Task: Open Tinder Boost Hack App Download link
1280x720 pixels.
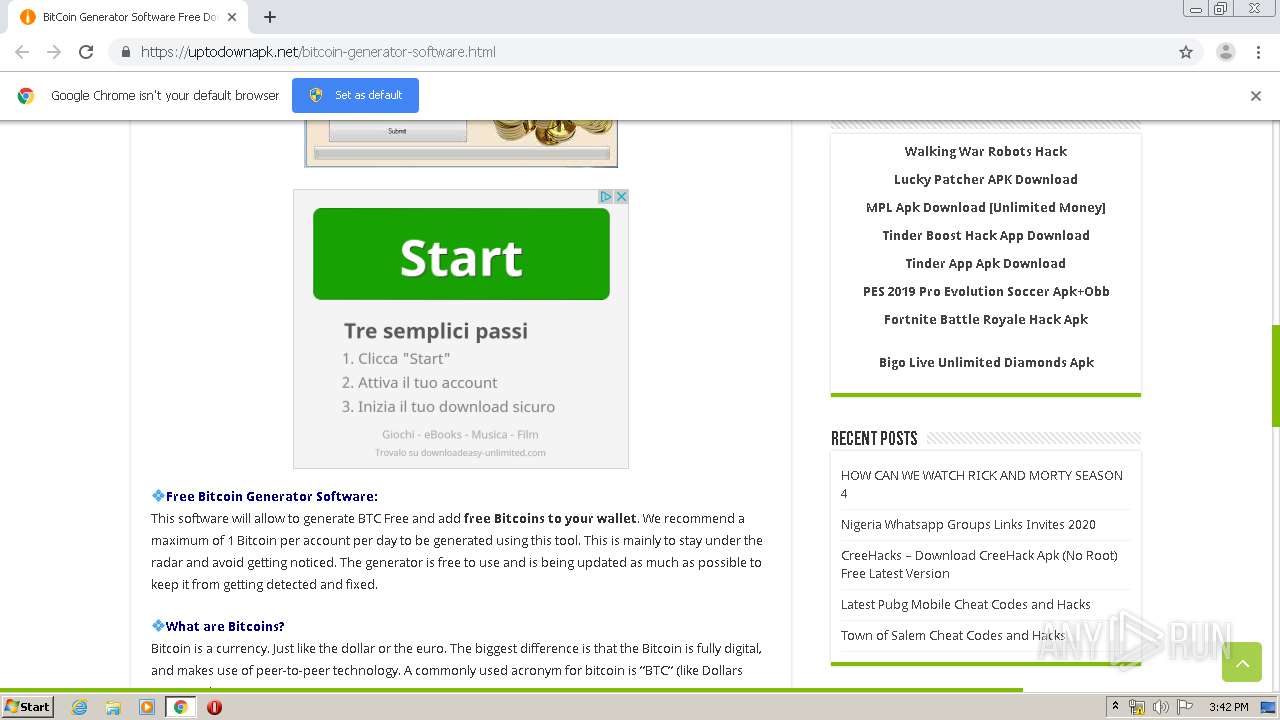Action: pos(985,235)
